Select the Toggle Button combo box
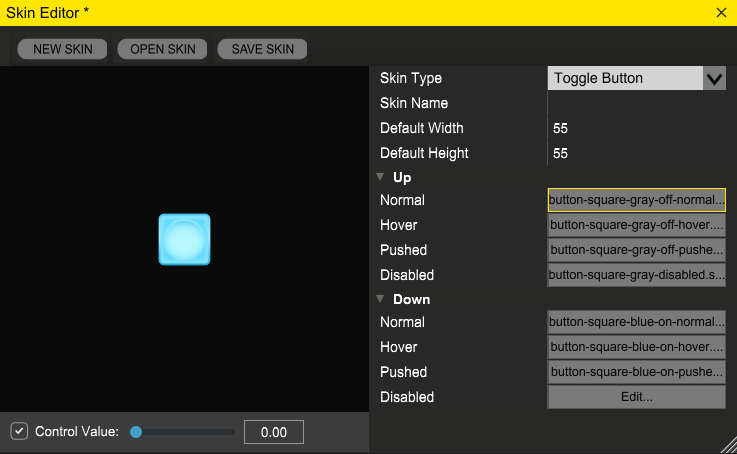 [x=636, y=78]
